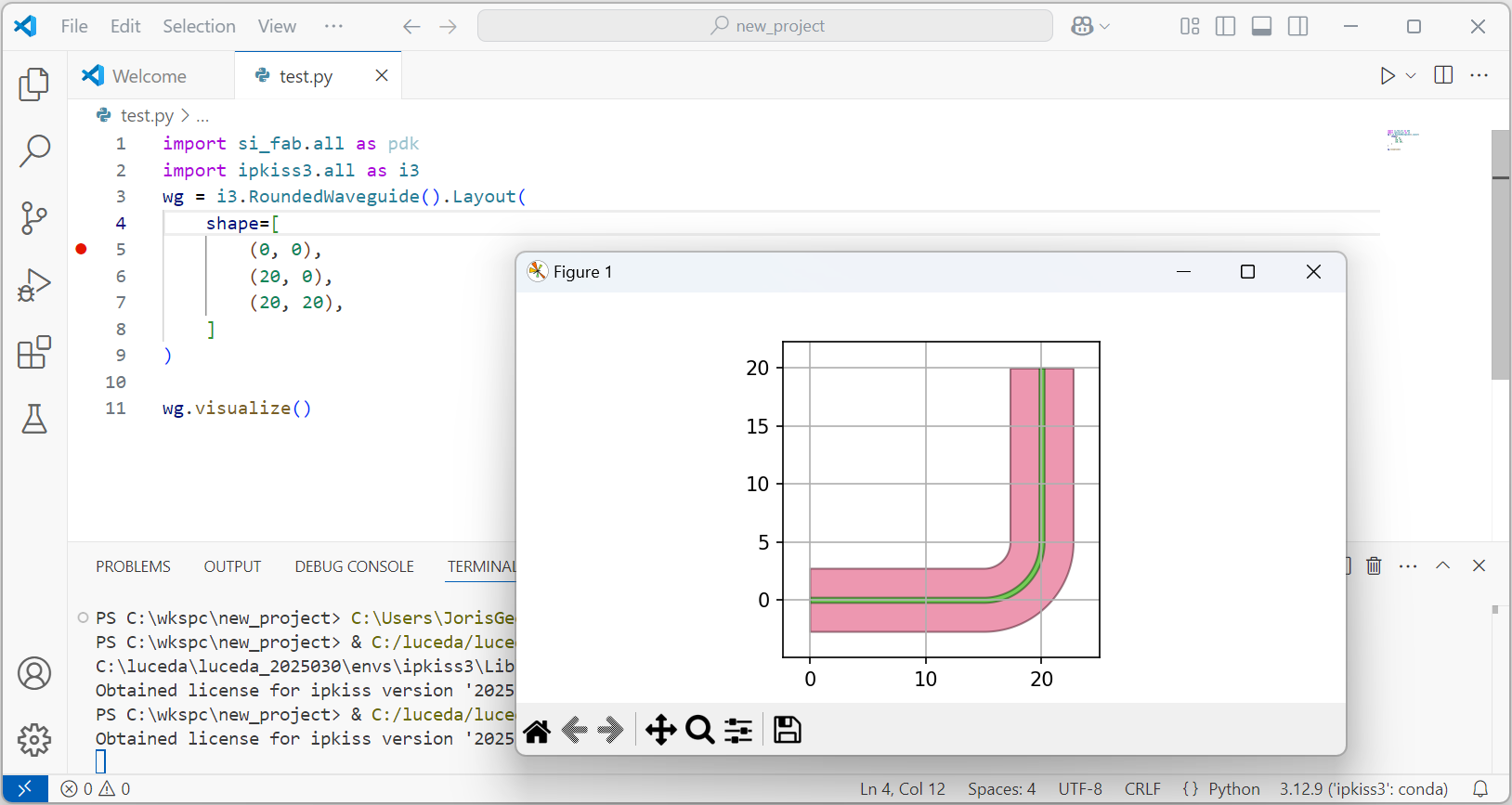Open the Testing flask view
1512x805 pixels.
pyautogui.click(x=34, y=420)
